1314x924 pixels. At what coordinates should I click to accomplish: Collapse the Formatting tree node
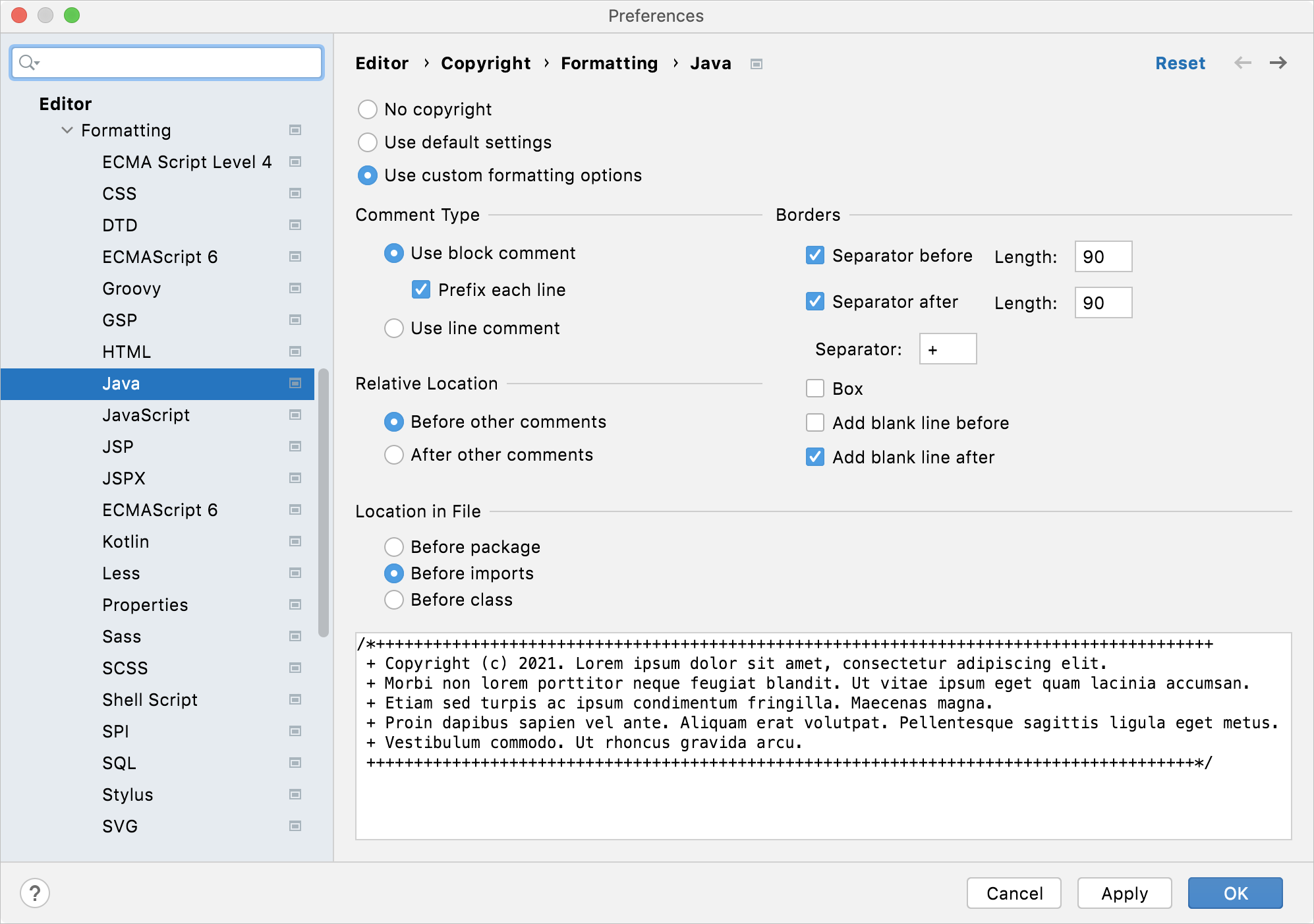click(67, 130)
